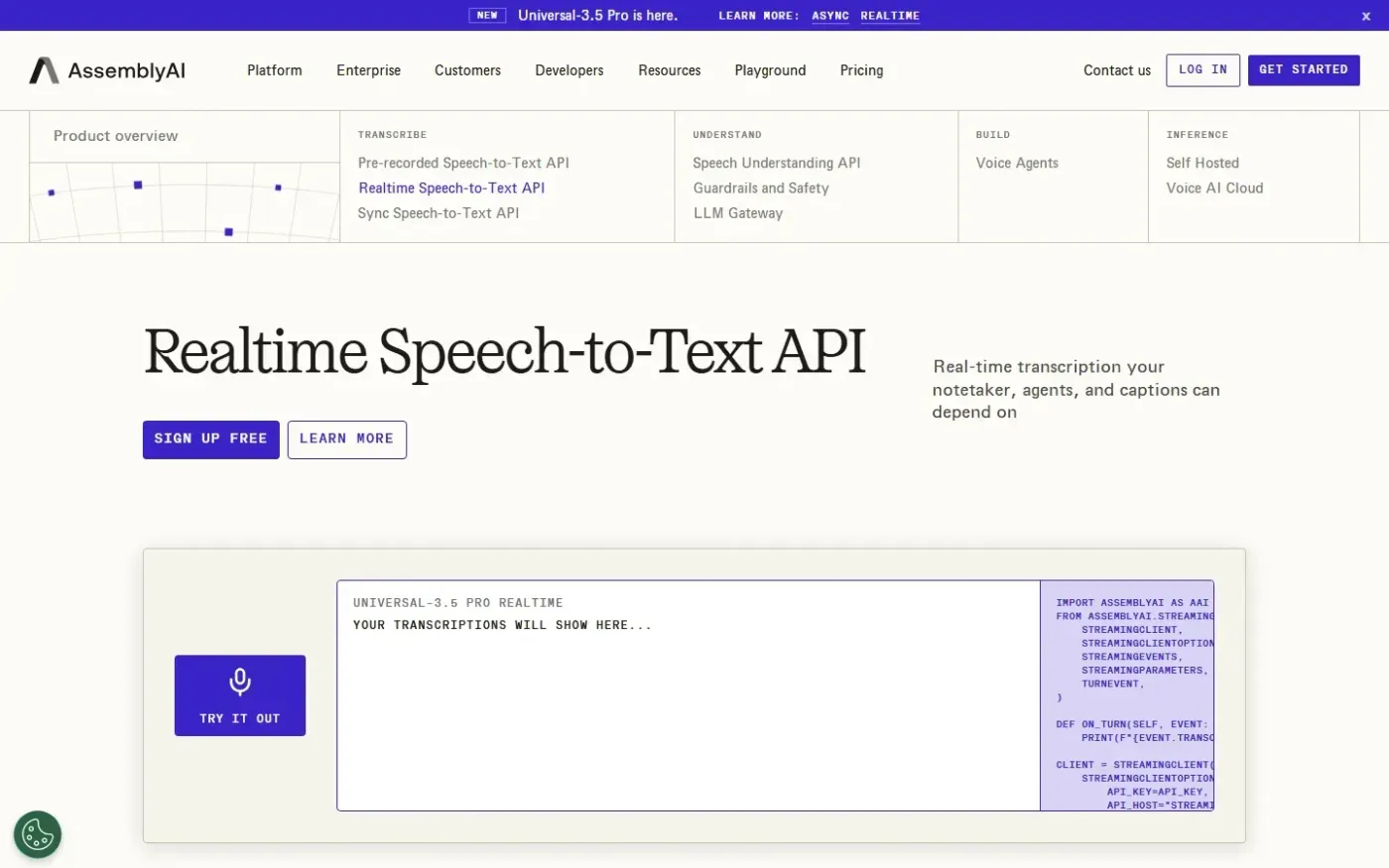Click the INFERENCE section label

click(x=1197, y=135)
